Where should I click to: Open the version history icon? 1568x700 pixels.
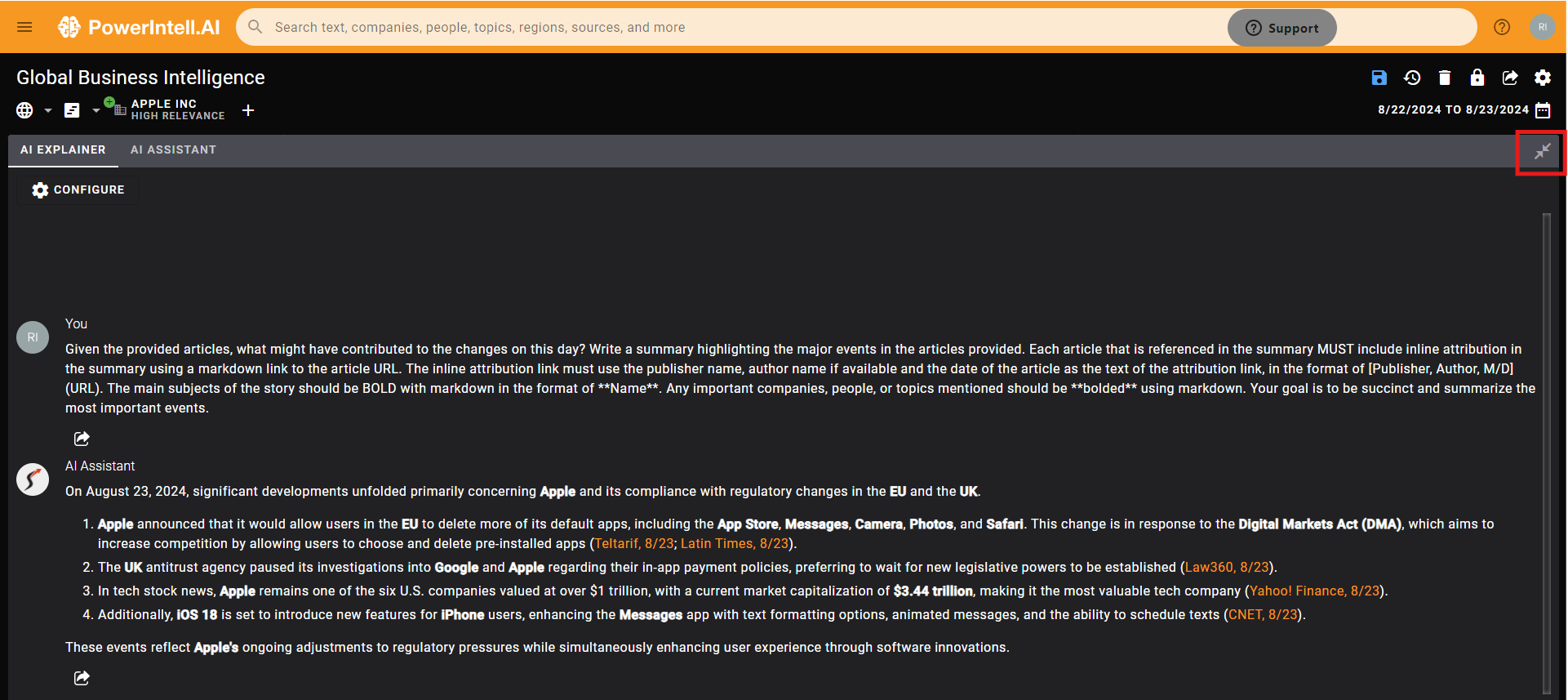tap(1412, 78)
